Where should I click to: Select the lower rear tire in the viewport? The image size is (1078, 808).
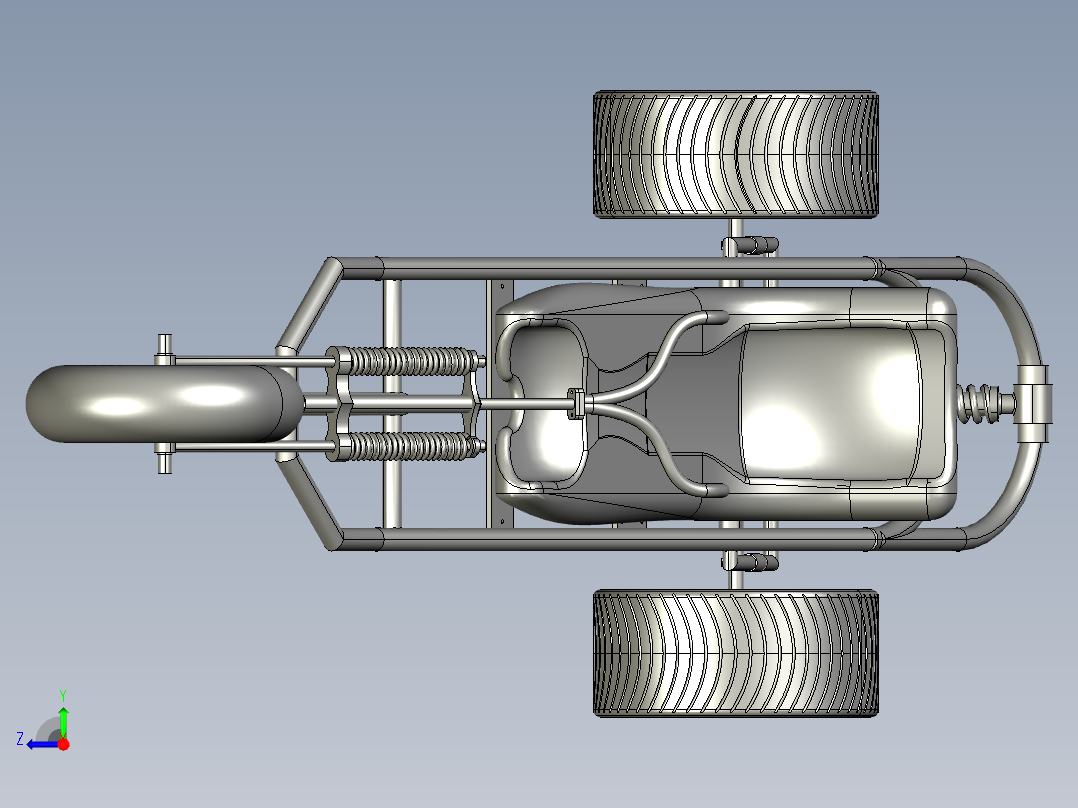(736, 653)
